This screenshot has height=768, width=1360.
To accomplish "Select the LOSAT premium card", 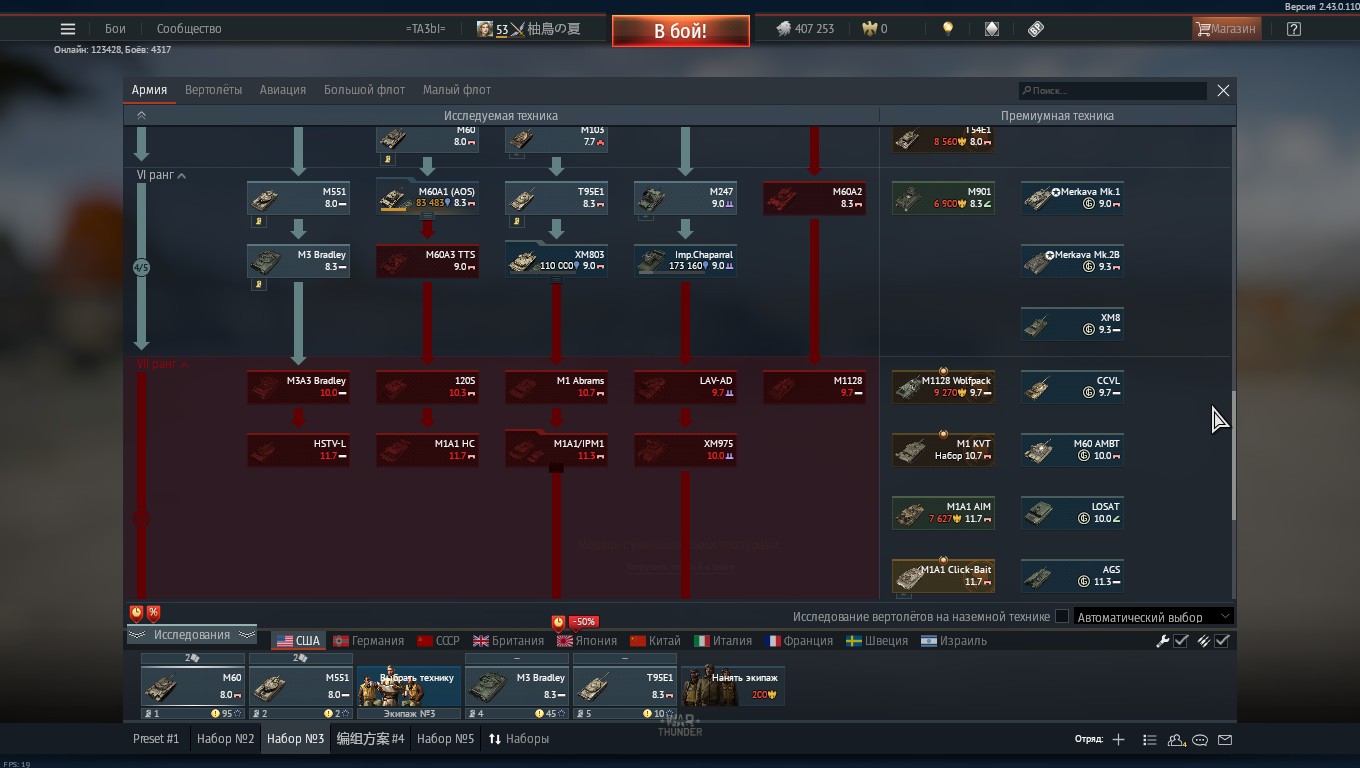I will (x=1072, y=513).
